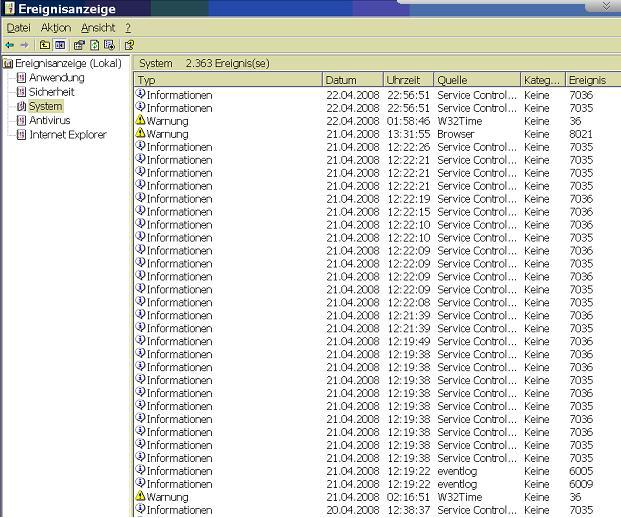Viewport: 621px width, 518px height.
Task: Click the time 12:38:37
Action: (409, 510)
